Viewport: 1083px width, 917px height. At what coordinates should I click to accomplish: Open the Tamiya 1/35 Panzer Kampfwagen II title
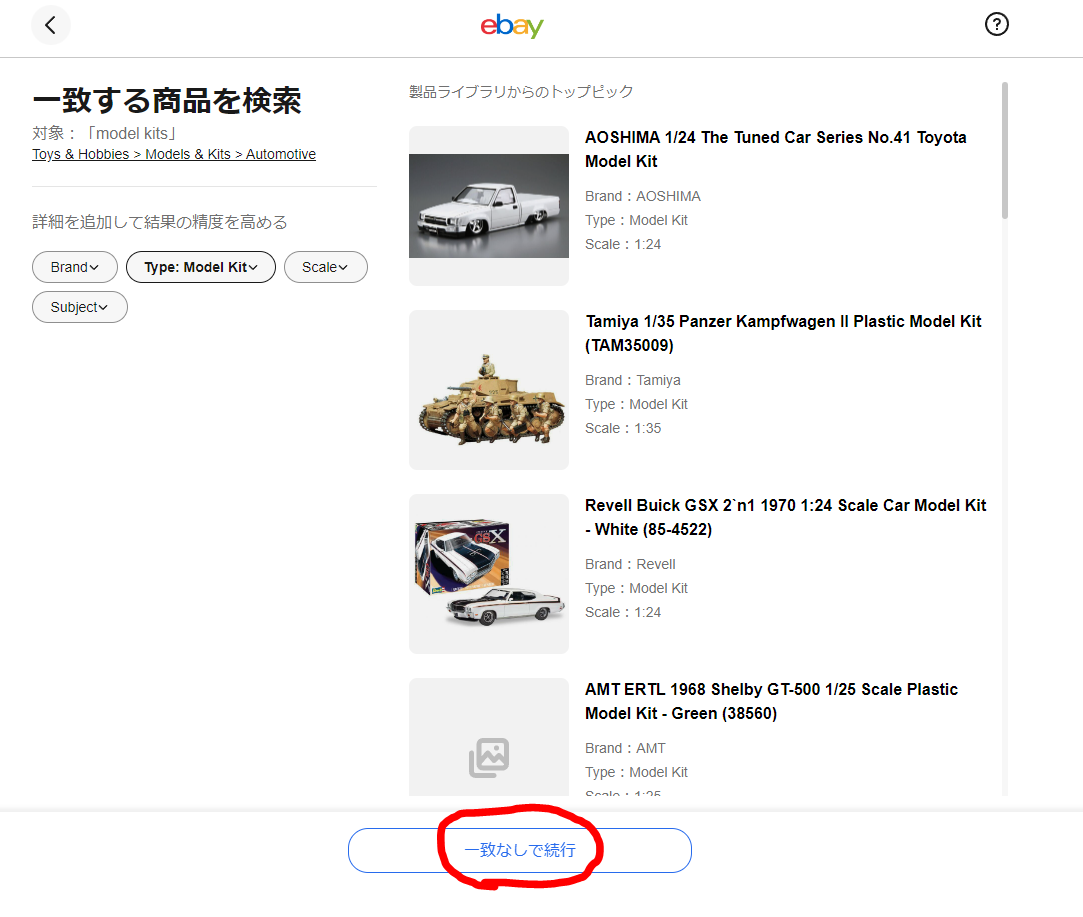[784, 334]
